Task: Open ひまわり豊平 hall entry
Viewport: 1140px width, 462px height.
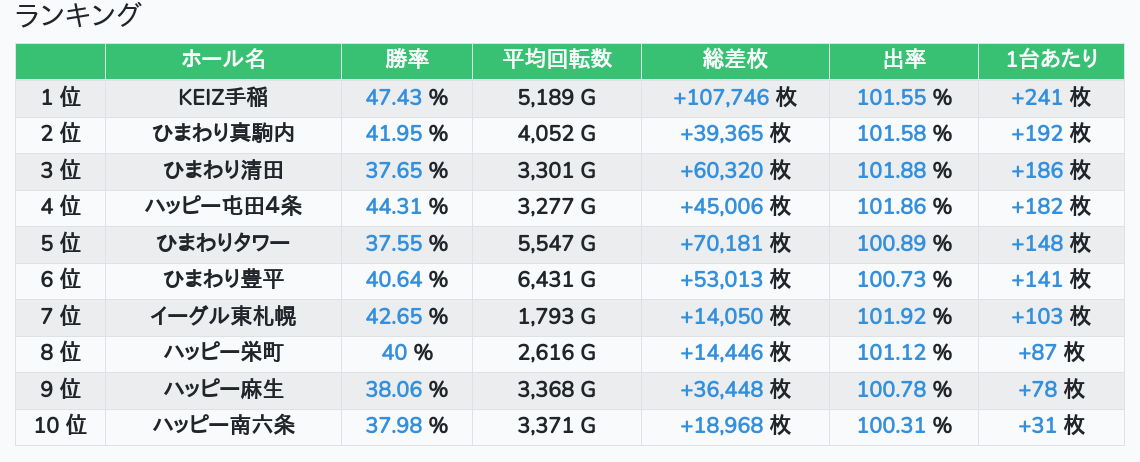Action: tap(223, 280)
